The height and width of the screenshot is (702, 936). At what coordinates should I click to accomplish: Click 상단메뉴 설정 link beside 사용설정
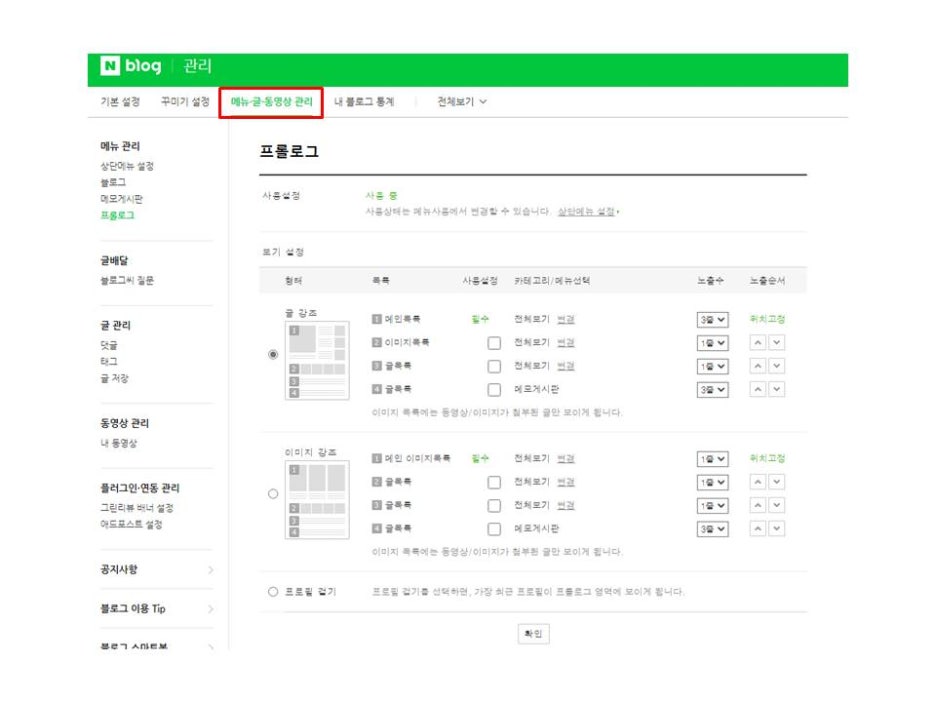click(x=588, y=212)
